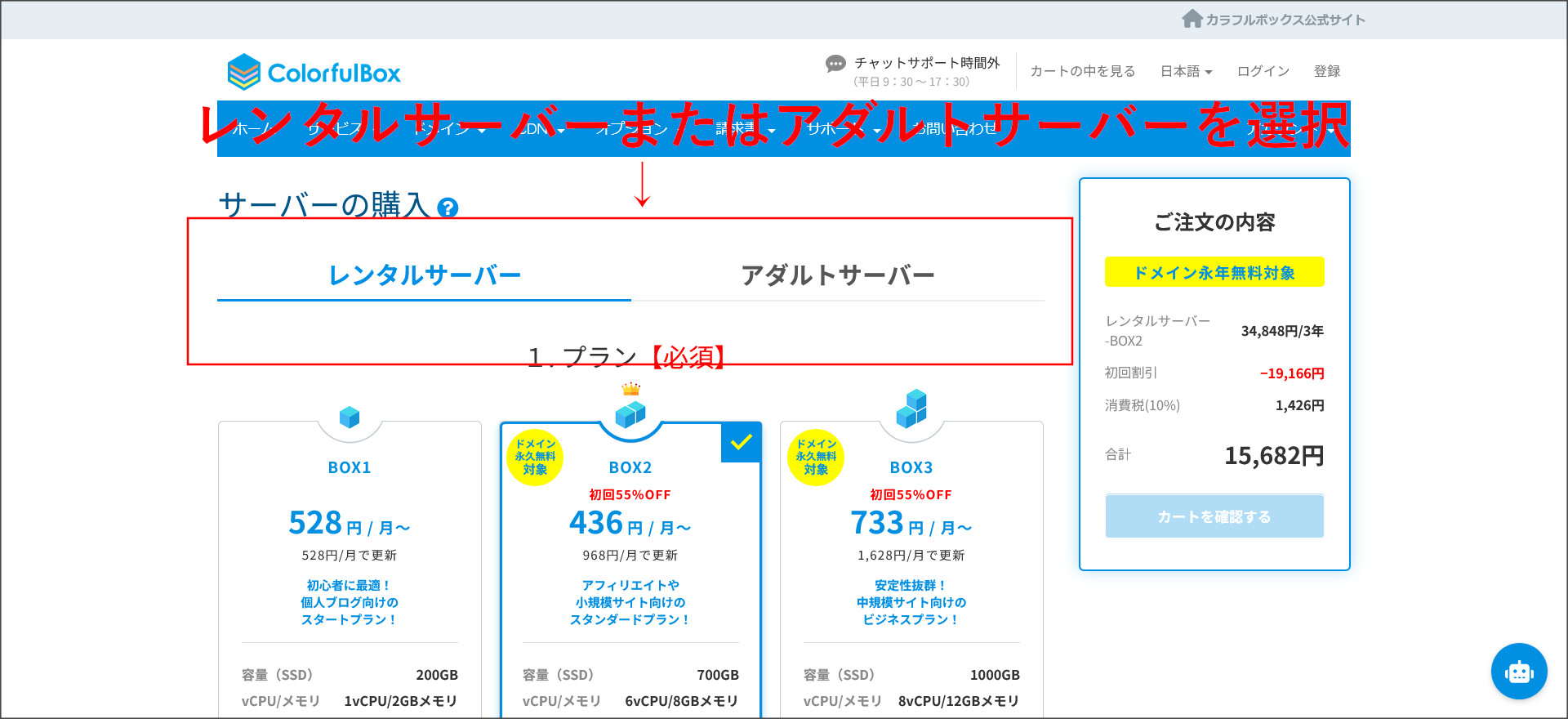
Task: Switch to the レンタルサーバー tab
Action: tap(424, 275)
